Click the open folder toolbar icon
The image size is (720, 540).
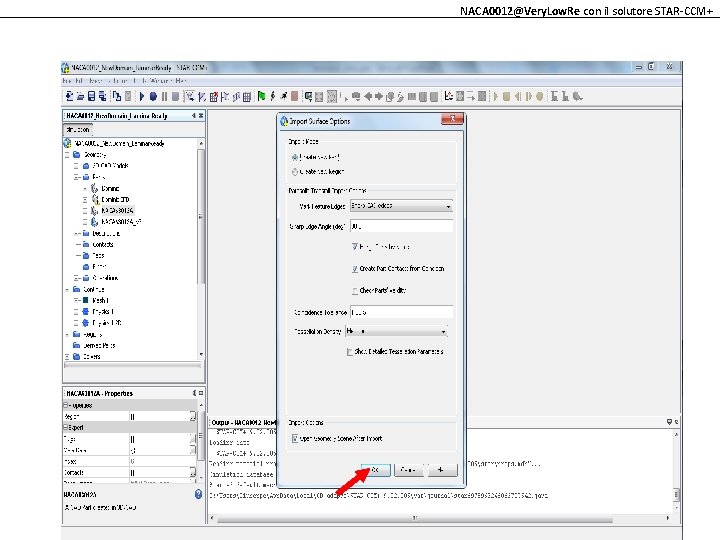pos(80,96)
